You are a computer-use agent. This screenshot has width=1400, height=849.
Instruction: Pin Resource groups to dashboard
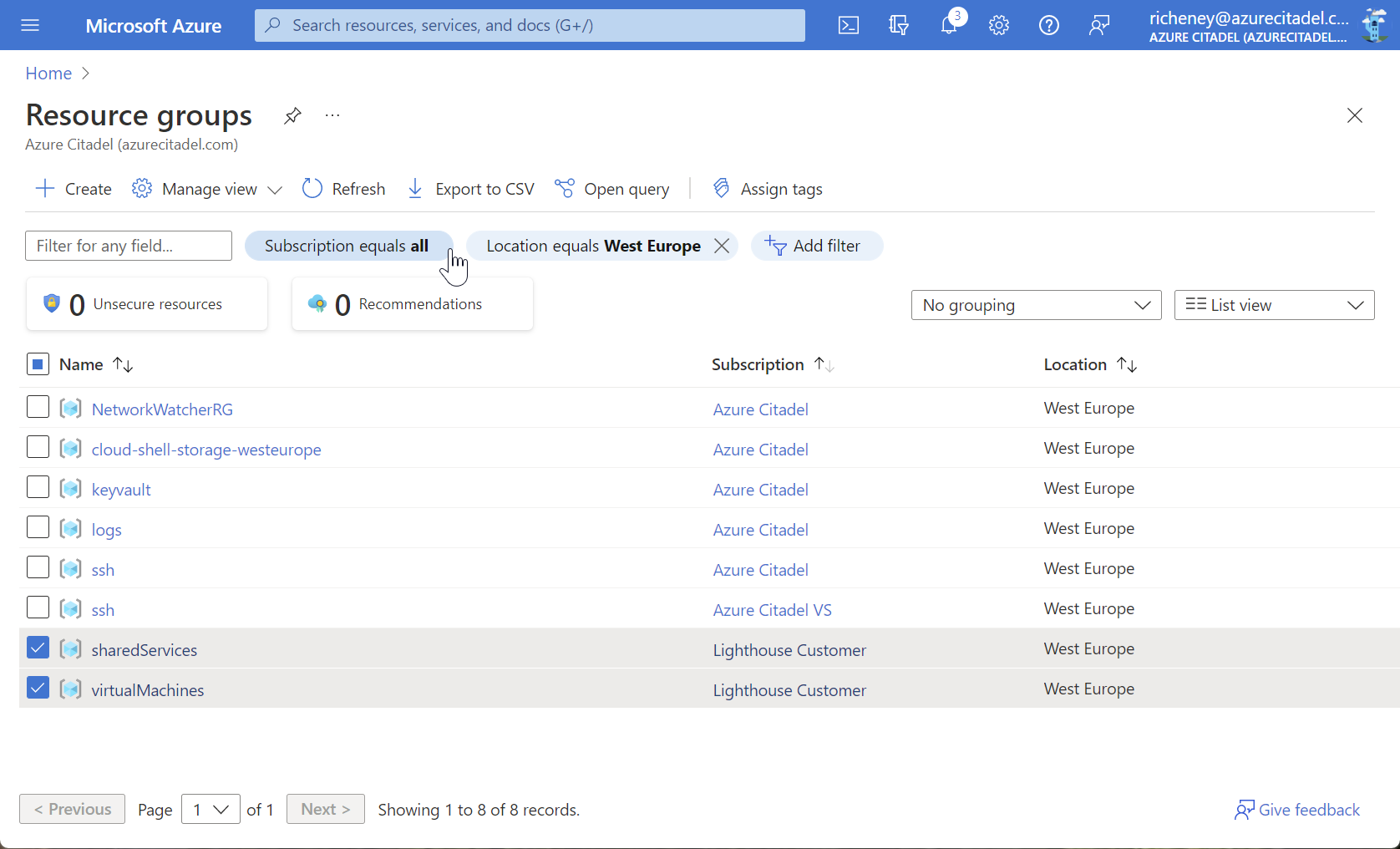pos(292,115)
